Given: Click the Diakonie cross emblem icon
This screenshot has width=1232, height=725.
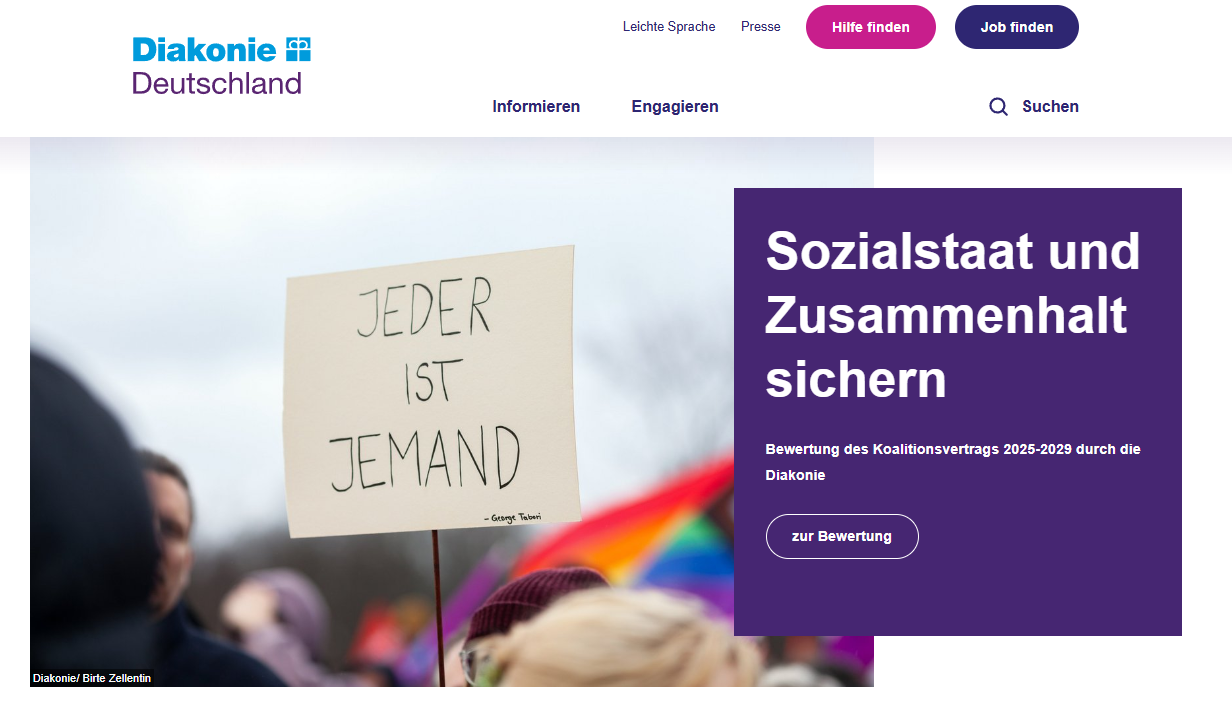Looking at the screenshot, I should 298,49.
